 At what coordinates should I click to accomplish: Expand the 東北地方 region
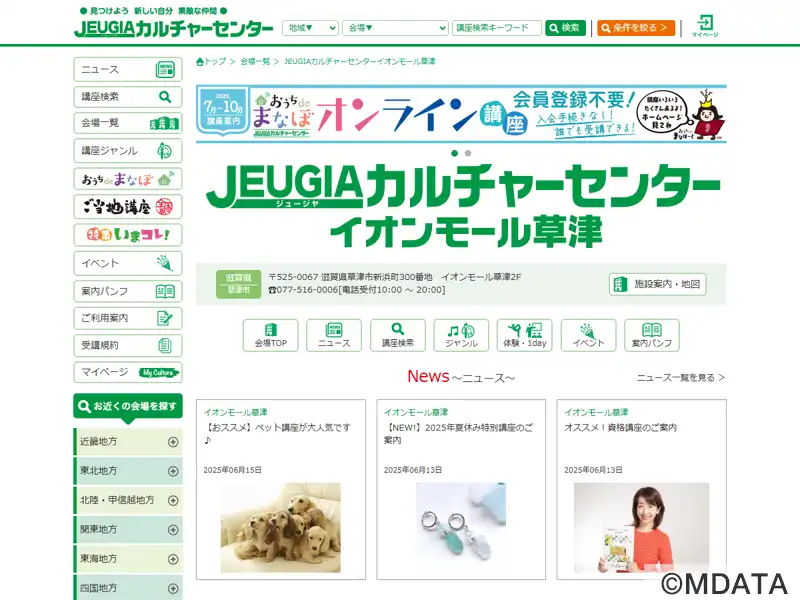[128, 471]
